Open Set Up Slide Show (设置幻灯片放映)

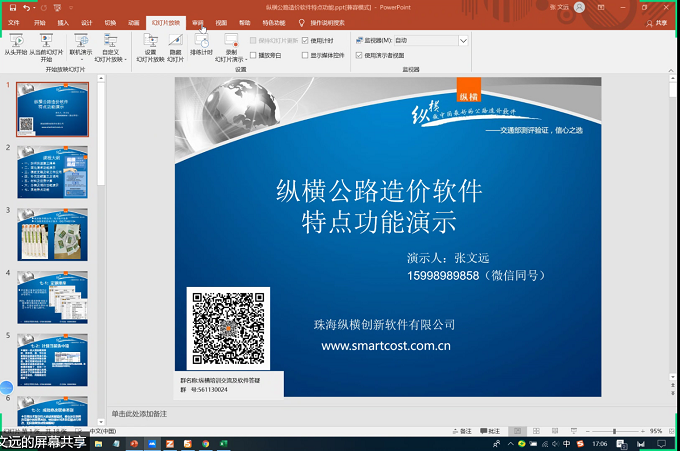coord(150,48)
